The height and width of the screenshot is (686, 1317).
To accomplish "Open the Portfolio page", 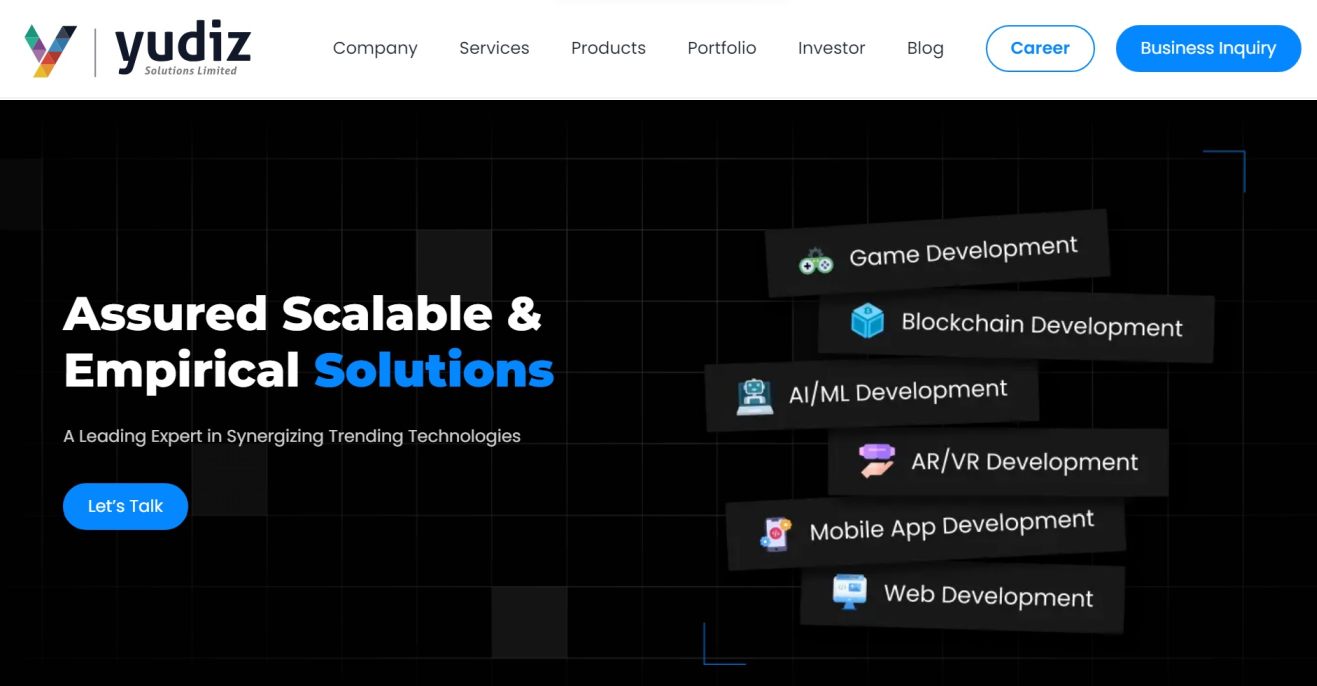I will [721, 48].
